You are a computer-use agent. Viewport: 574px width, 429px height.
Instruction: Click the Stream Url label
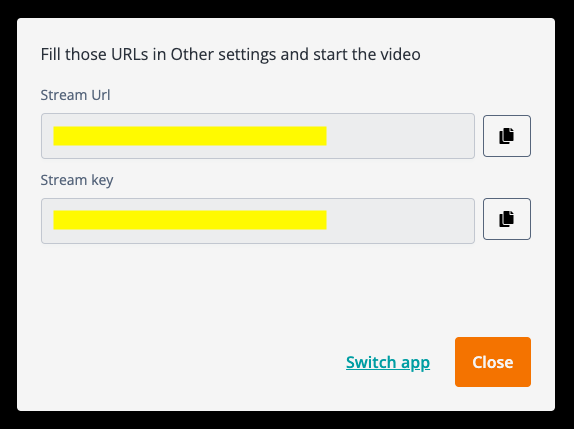coord(75,95)
